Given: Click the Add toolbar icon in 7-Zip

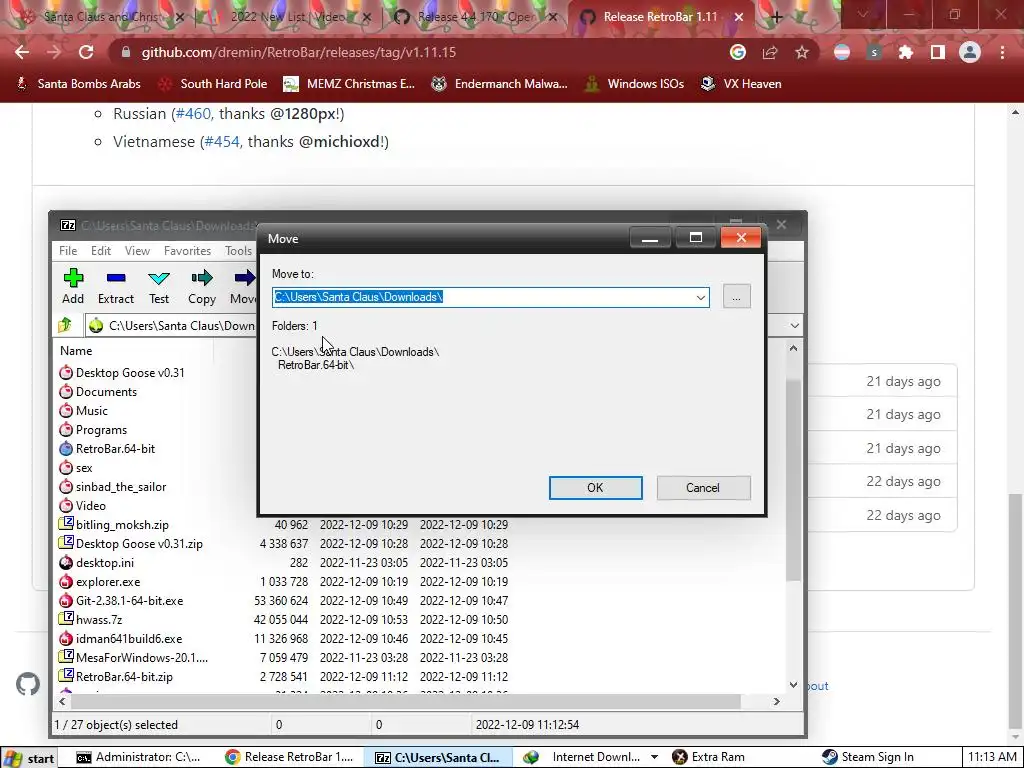Looking at the screenshot, I should [73, 286].
